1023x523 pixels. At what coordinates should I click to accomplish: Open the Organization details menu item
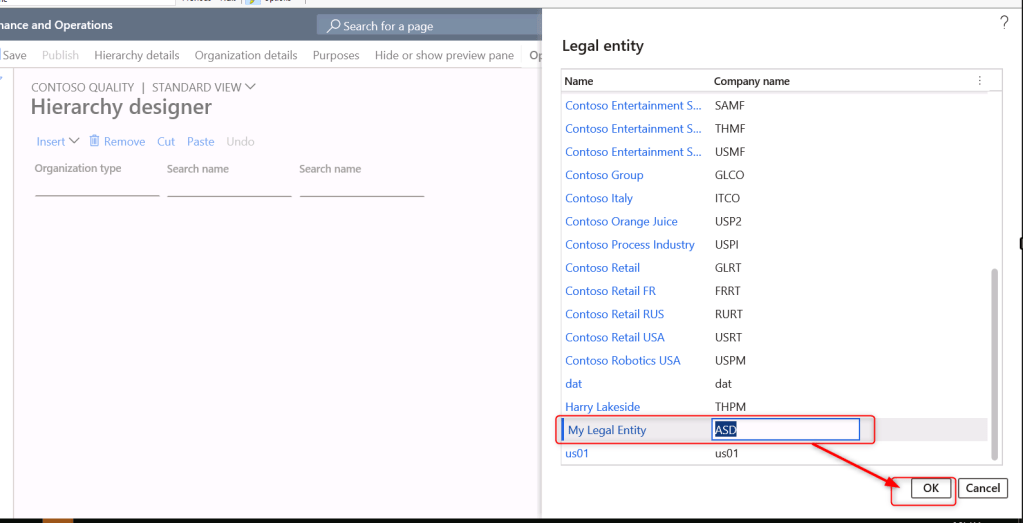click(246, 55)
